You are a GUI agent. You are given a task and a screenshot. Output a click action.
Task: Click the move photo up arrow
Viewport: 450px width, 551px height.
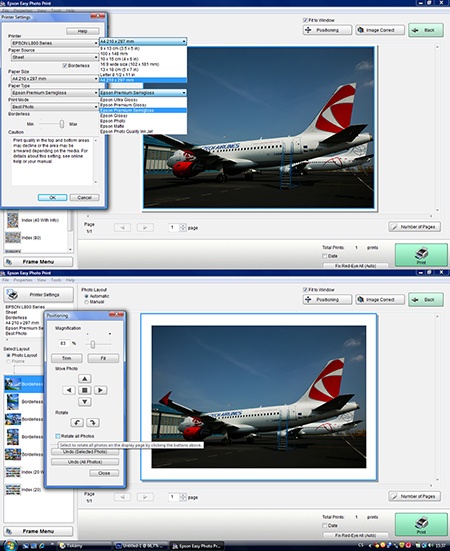tap(85, 378)
